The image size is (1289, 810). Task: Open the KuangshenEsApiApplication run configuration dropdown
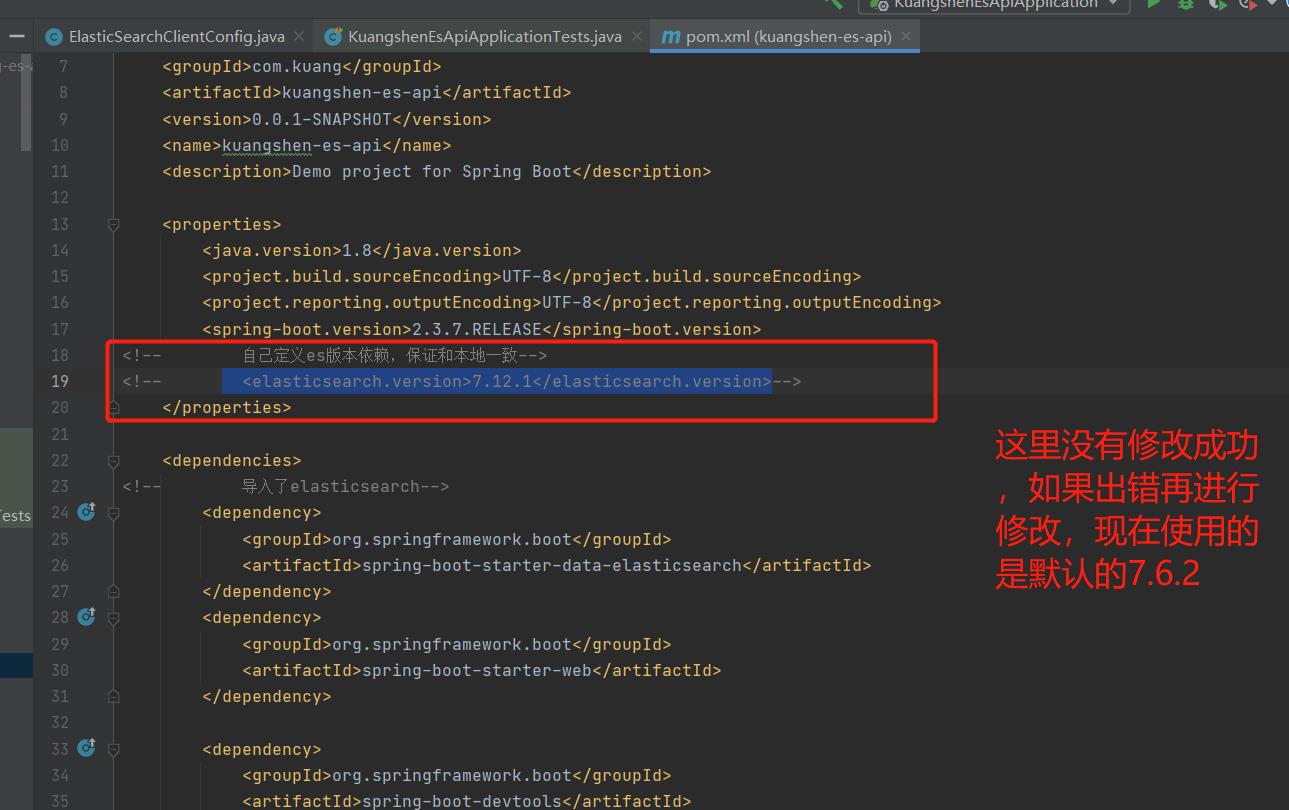coord(994,4)
